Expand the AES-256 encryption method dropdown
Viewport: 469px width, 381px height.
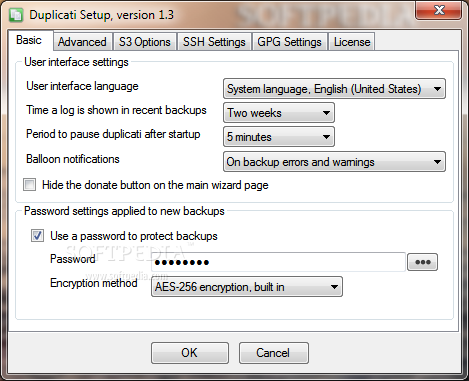pyautogui.click(x=247, y=287)
